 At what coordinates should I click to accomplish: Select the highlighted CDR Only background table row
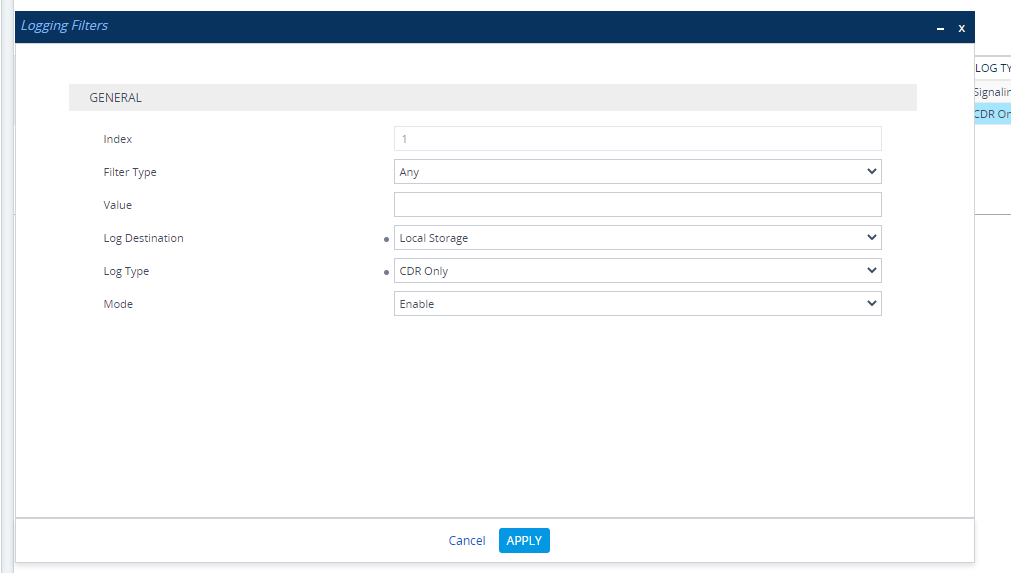click(x=992, y=114)
